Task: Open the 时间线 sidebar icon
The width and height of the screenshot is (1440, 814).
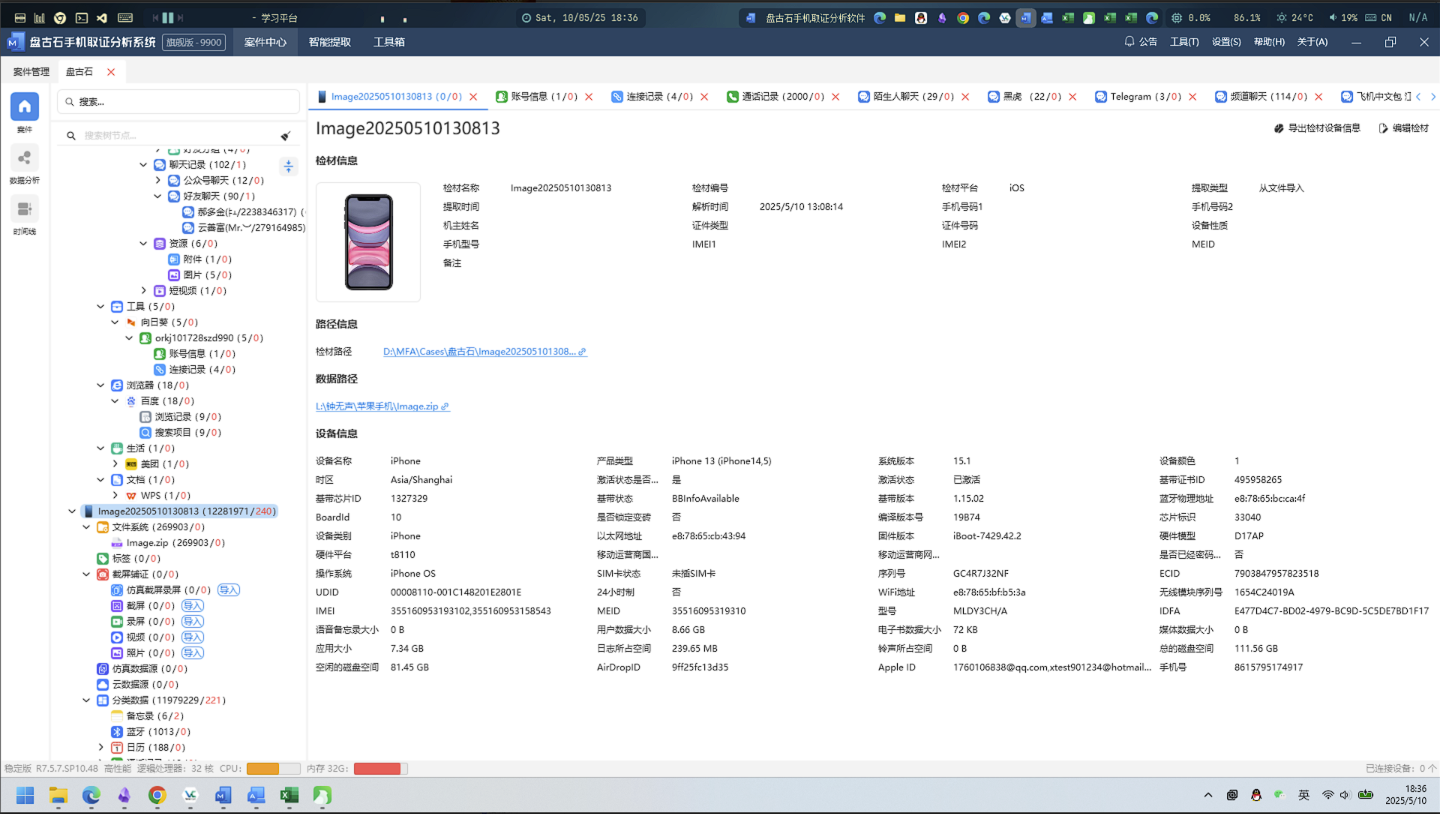Action: coord(25,209)
